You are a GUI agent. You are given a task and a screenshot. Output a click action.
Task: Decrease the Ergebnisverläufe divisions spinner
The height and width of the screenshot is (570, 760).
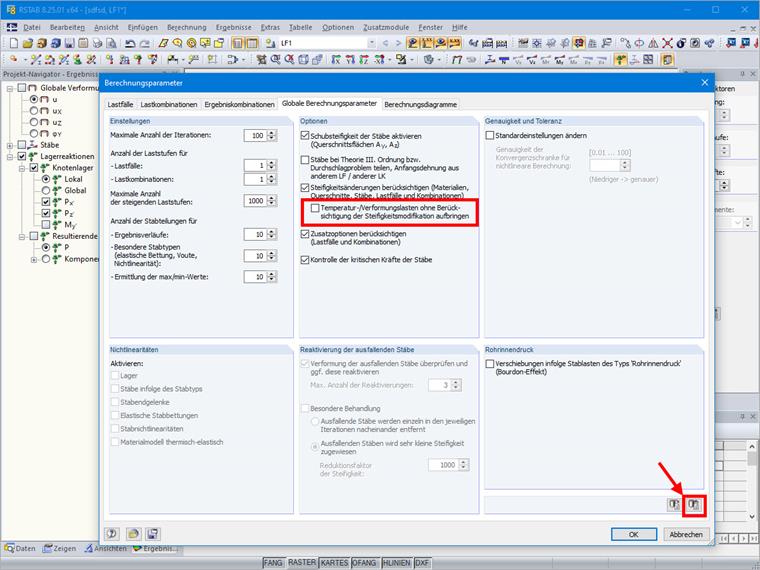click(272, 238)
